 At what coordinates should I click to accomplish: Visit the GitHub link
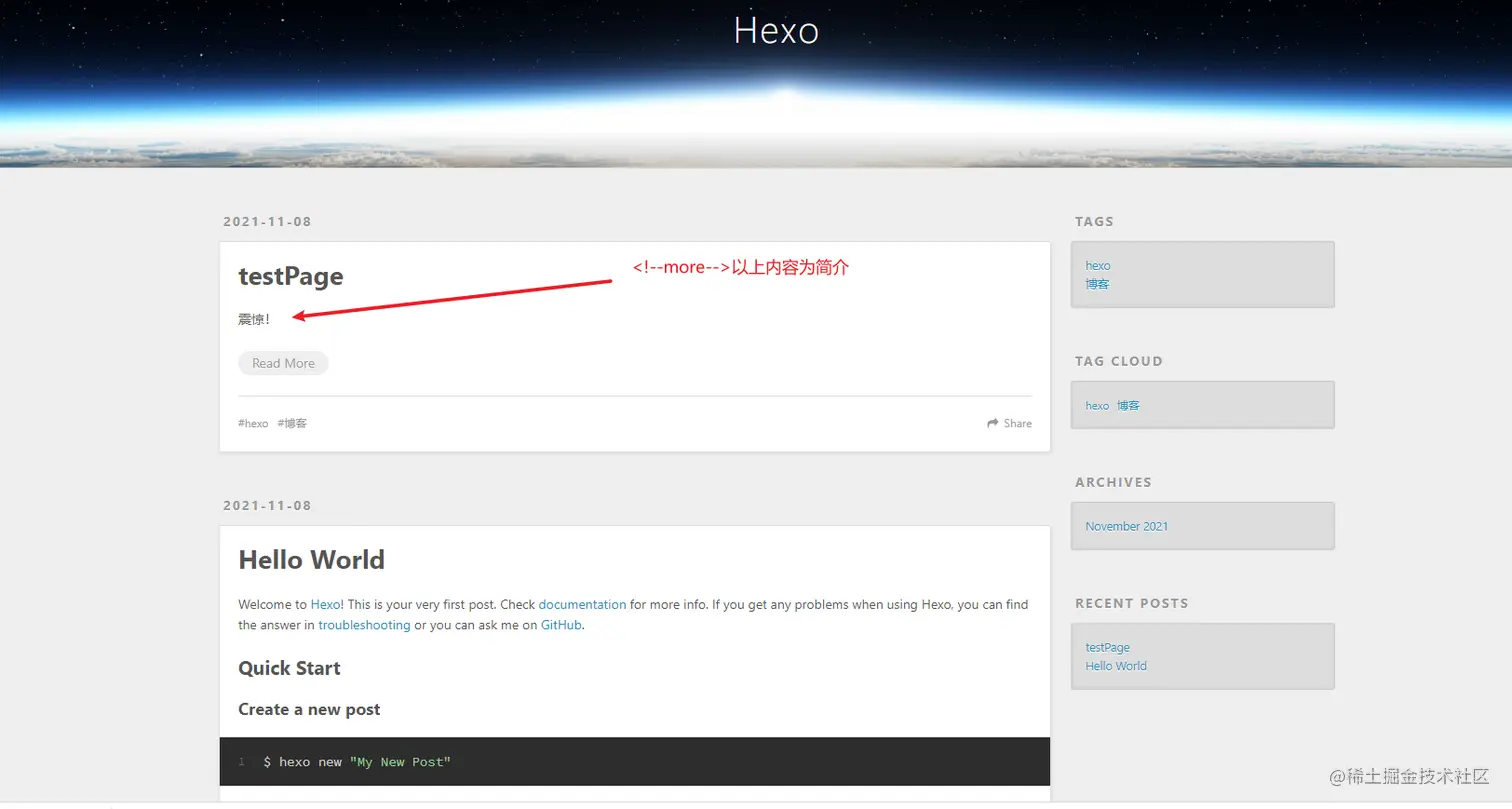click(x=561, y=625)
